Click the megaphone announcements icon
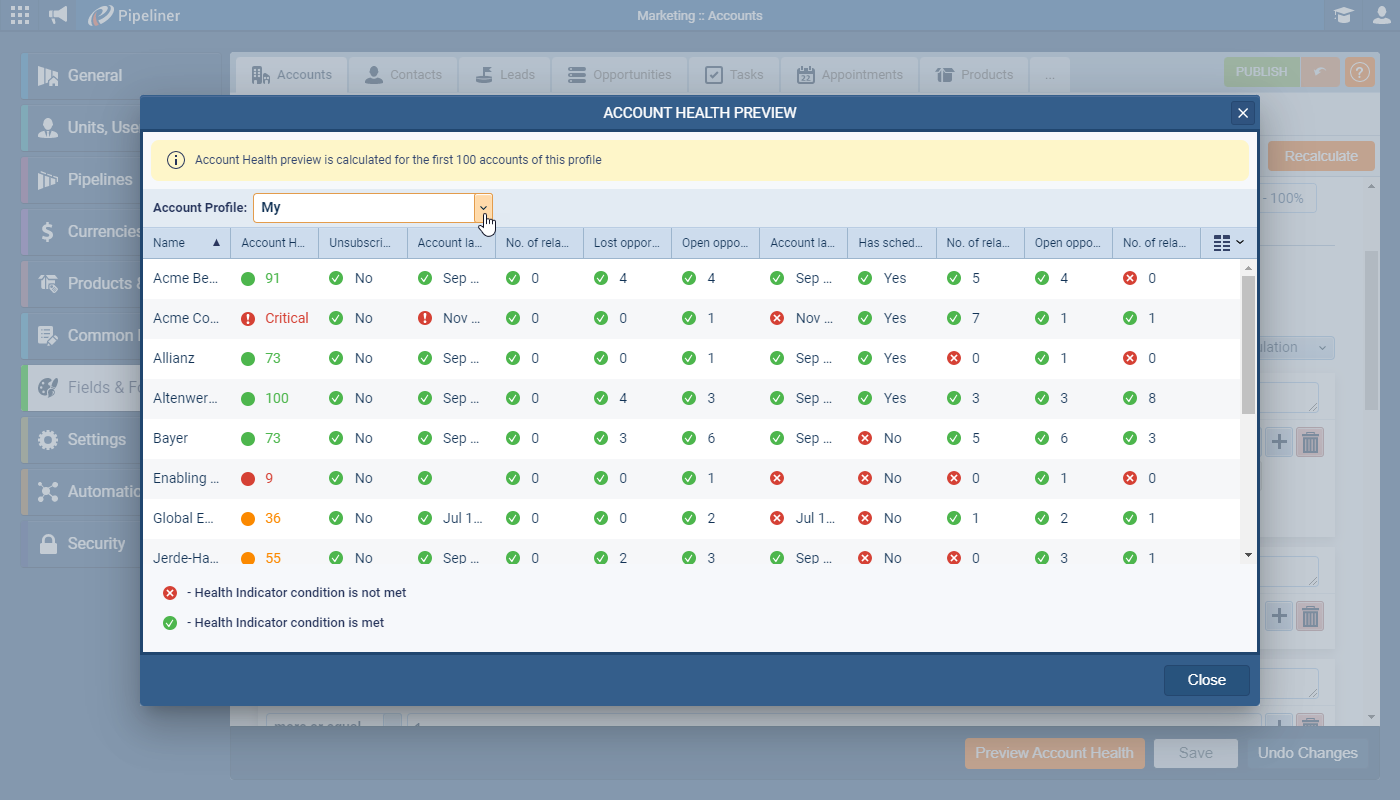The width and height of the screenshot is (1400, 800). (59, 15)
